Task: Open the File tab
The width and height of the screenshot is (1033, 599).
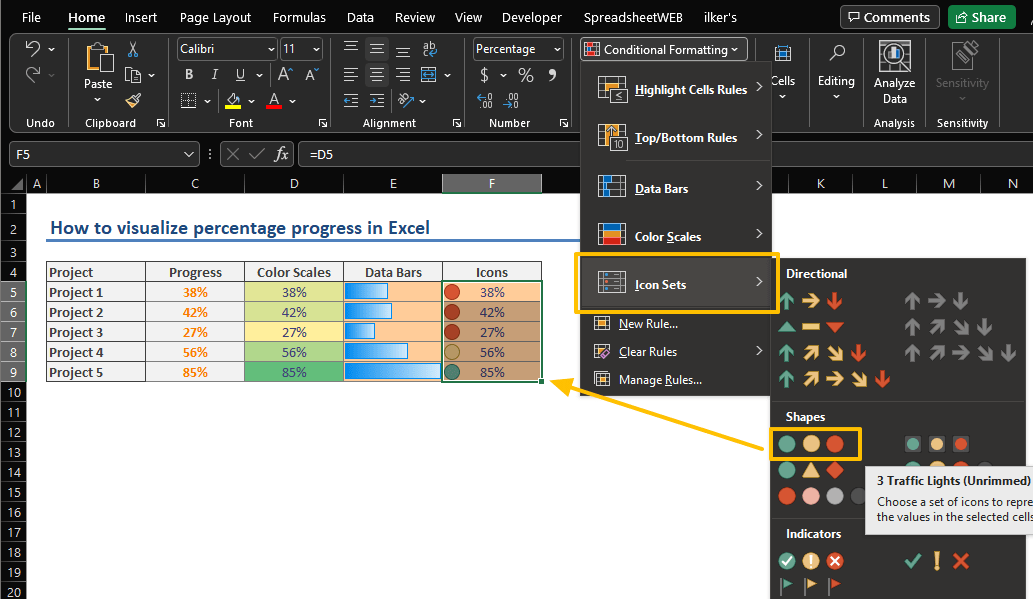Action: pos(31,17)
